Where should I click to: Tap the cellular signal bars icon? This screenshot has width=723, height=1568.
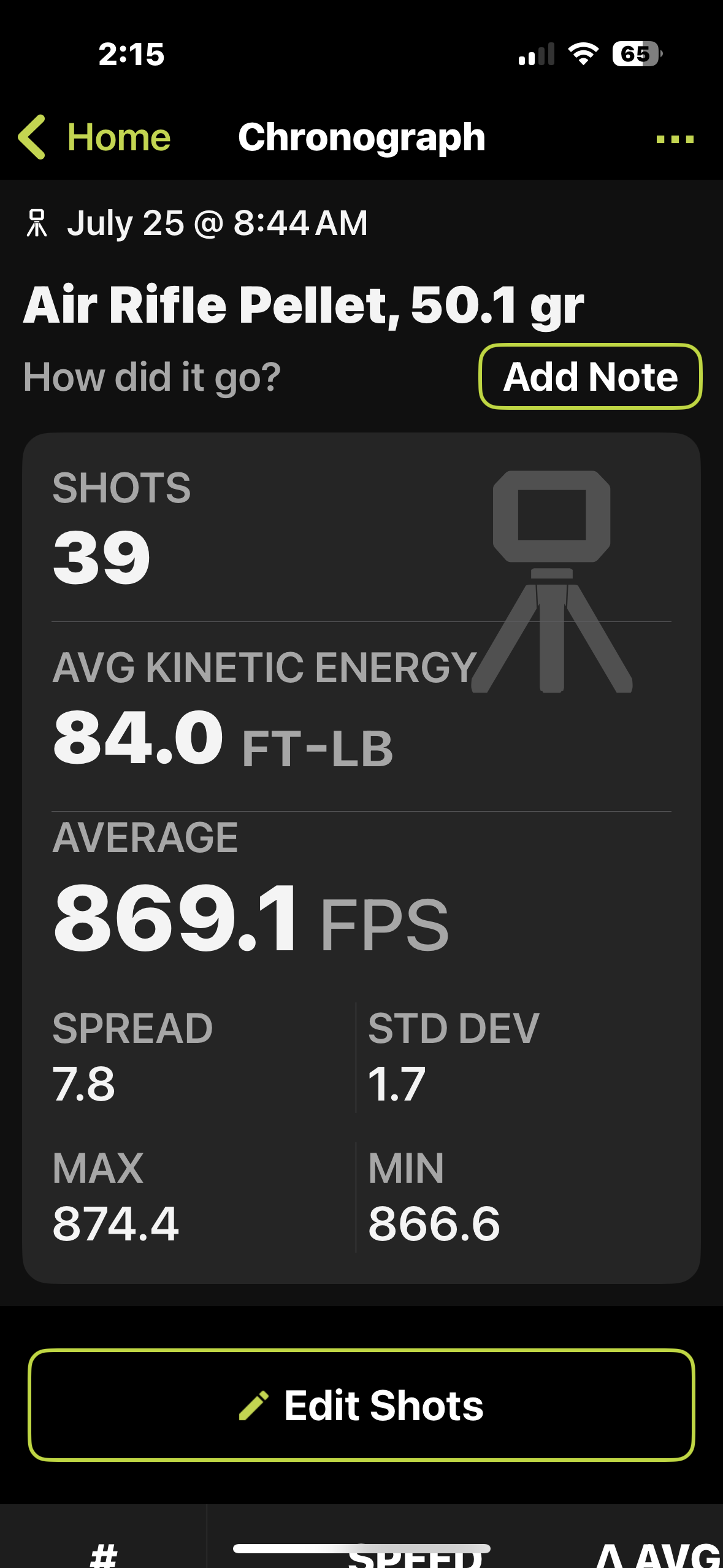coord(537,54)
